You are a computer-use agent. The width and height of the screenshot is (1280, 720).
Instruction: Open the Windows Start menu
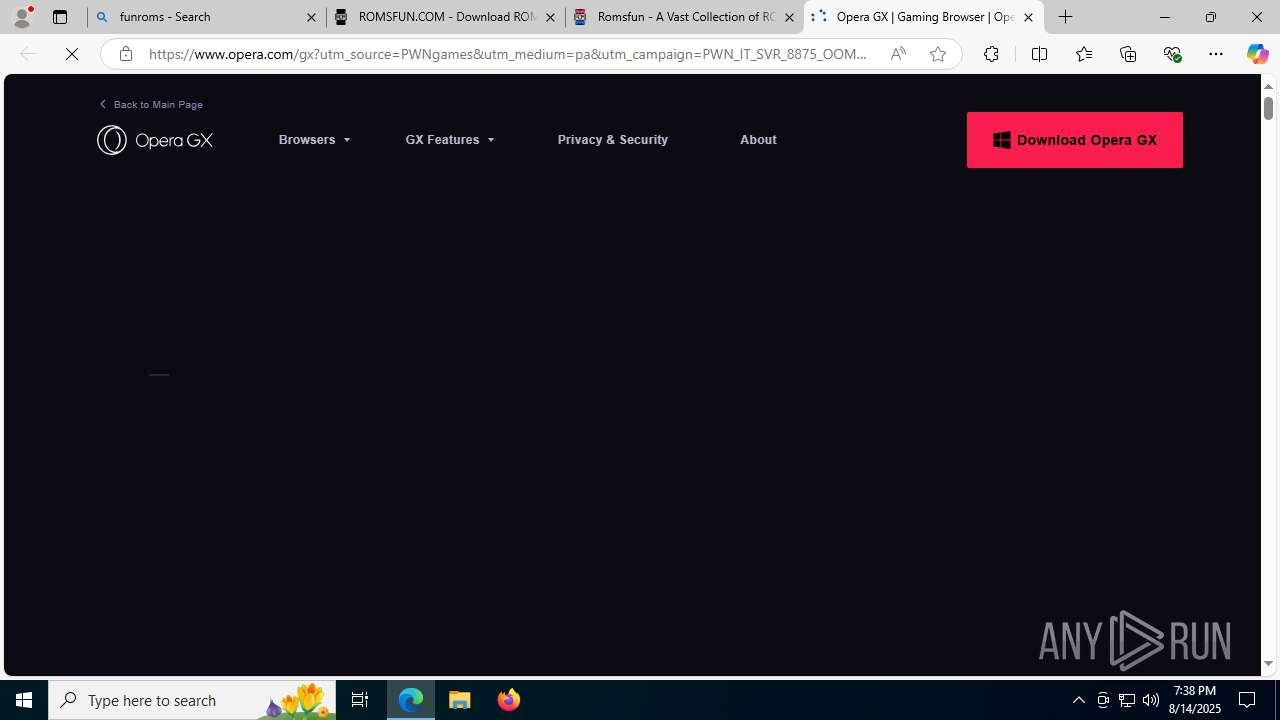tap(24, 700)
